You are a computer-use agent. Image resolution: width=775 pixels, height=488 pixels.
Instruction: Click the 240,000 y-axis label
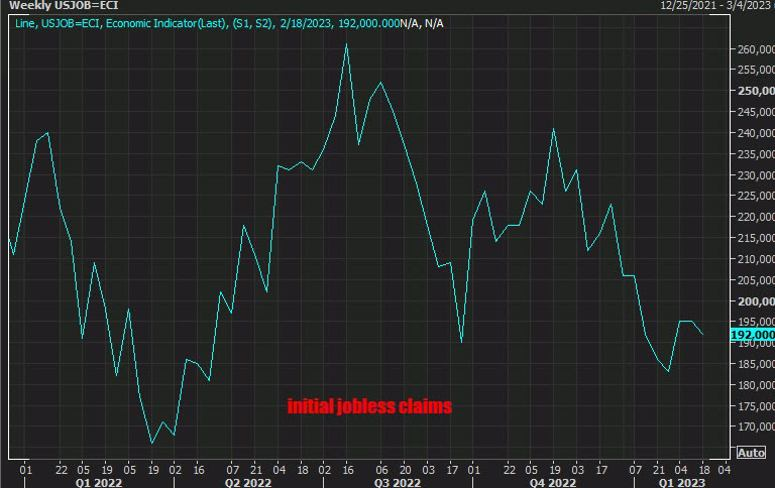coord(755,132)
